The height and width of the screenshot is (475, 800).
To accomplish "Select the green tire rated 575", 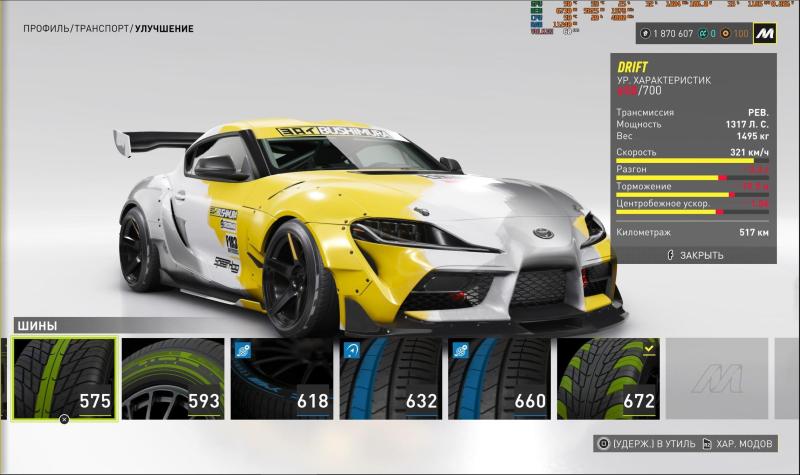I will pos(62,378).
